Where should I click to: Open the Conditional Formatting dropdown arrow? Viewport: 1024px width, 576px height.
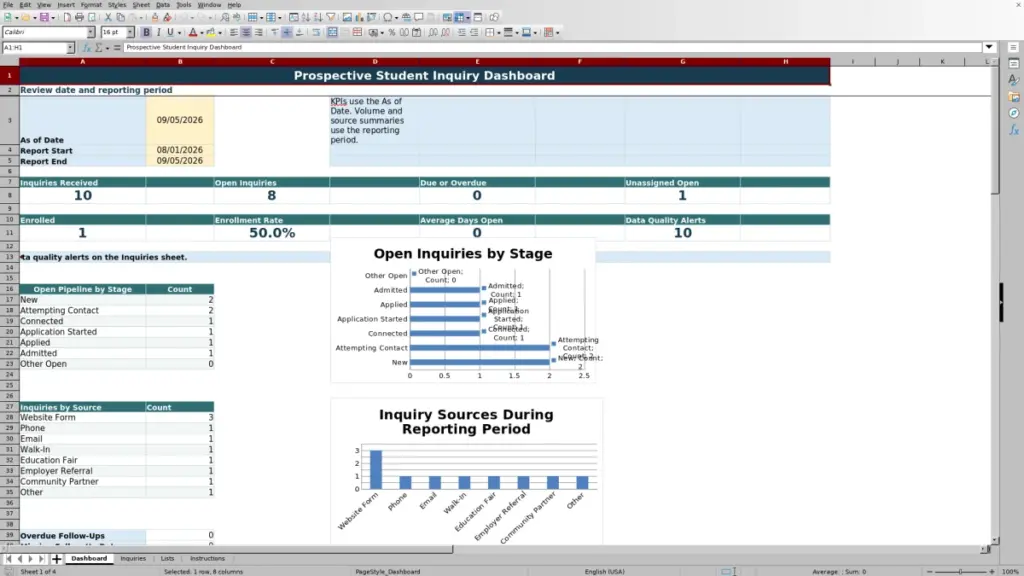pos(557,32)
